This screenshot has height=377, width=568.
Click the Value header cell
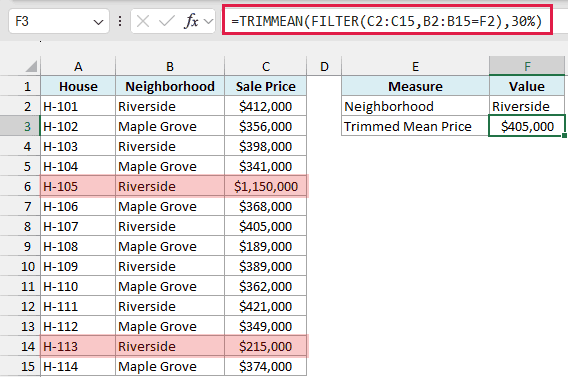(x=527, y=86)
